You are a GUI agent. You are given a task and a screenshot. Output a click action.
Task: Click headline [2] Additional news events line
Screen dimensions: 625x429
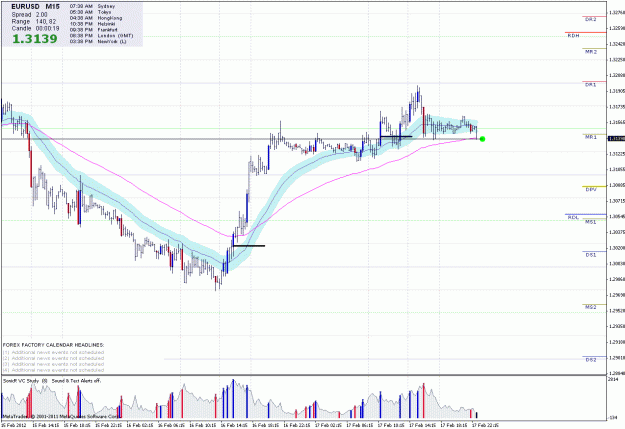53,358
